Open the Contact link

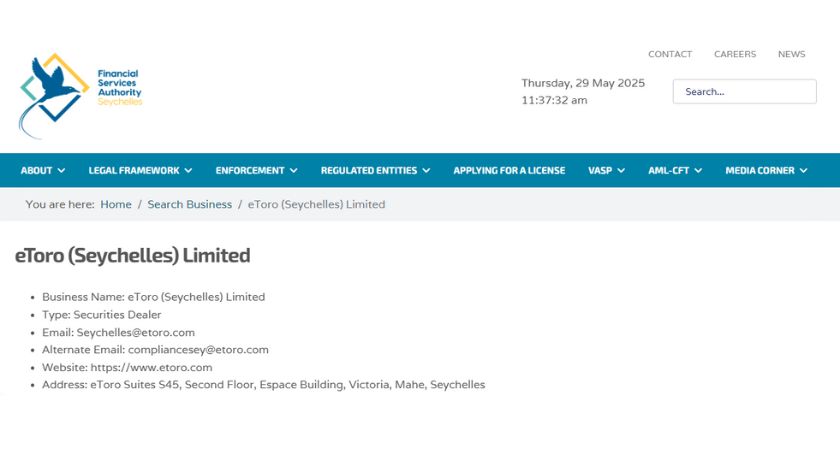click(670, 54)
